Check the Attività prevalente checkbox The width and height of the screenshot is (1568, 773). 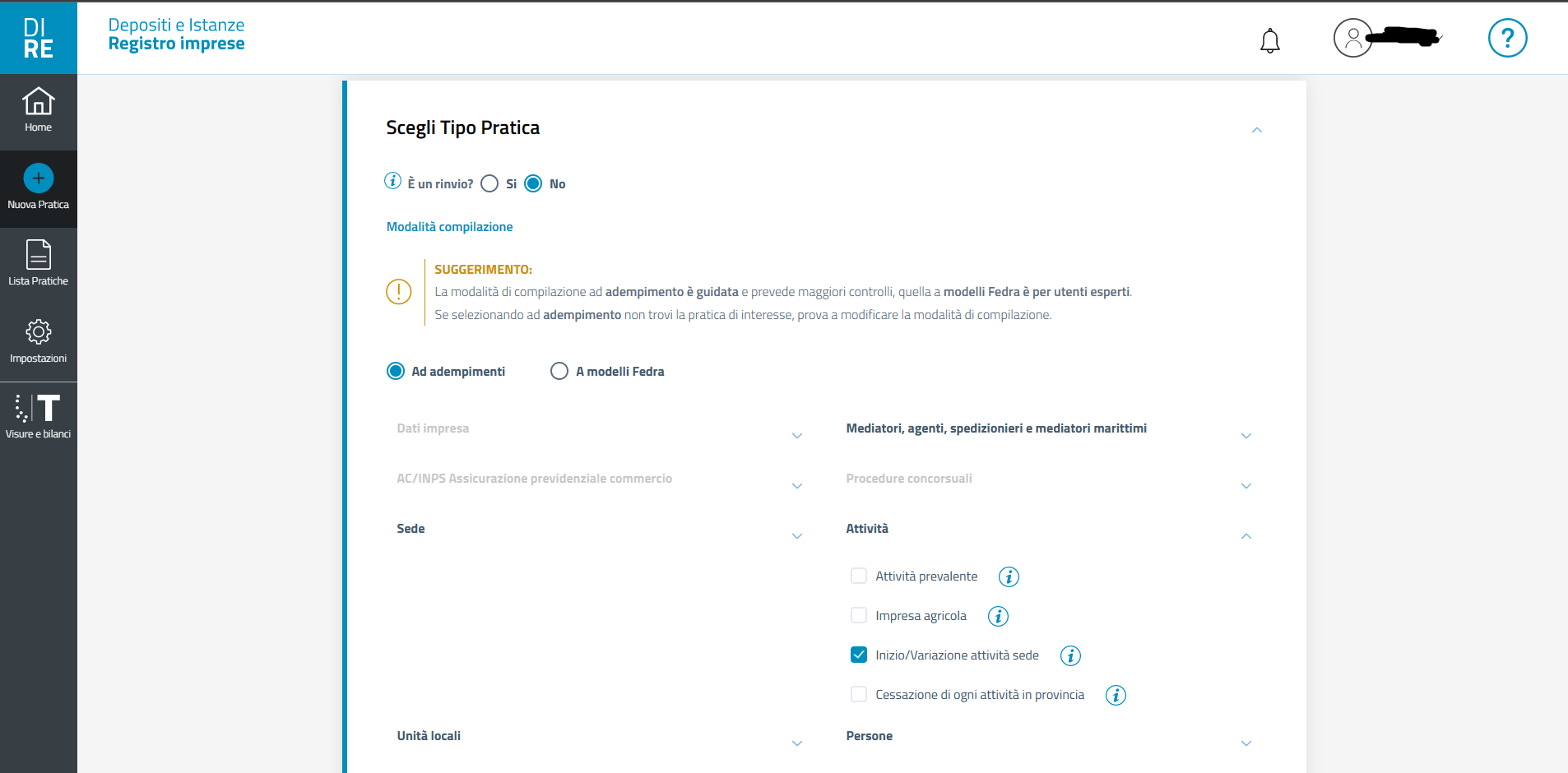coord(859,576)
